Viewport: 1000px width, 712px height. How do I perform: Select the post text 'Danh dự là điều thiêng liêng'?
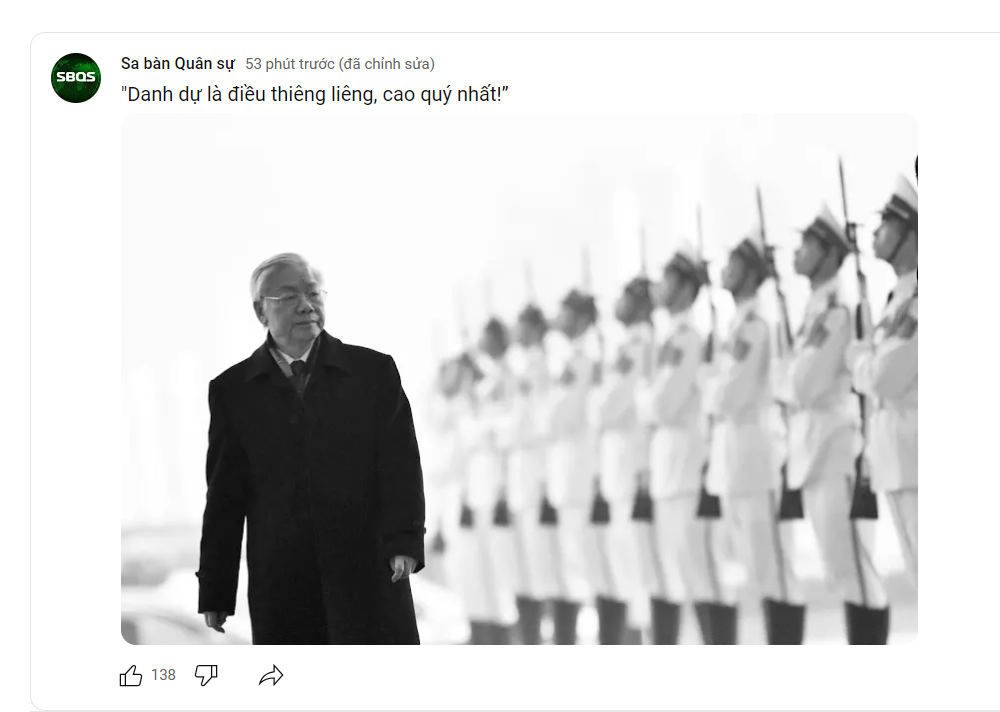[251, 94]
